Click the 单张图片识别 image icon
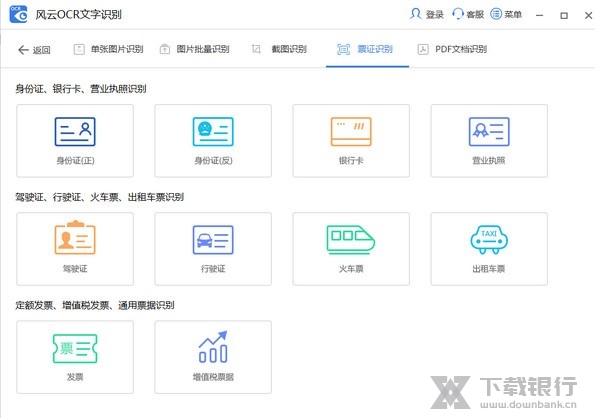This screenshot has height=418, width=595. click(x=79, y=49)
